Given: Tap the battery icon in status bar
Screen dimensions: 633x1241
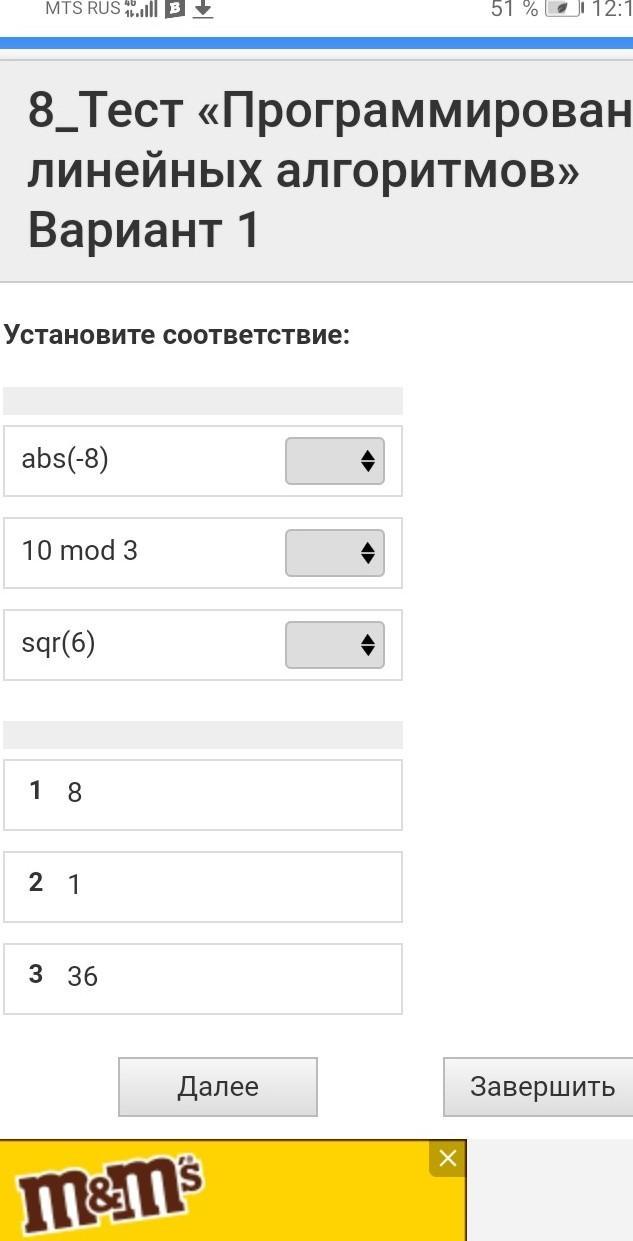Looking at the screenshot, I should tap(564, 10).
